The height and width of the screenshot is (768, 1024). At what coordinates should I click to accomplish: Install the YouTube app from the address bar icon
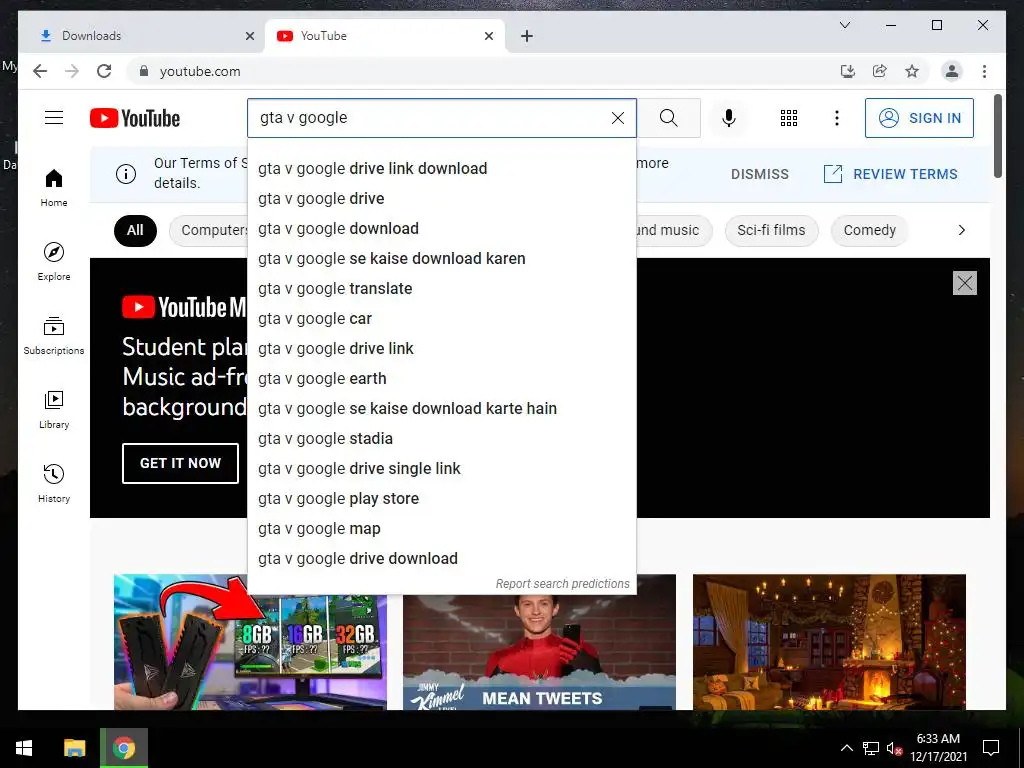[x=848, y=71]
